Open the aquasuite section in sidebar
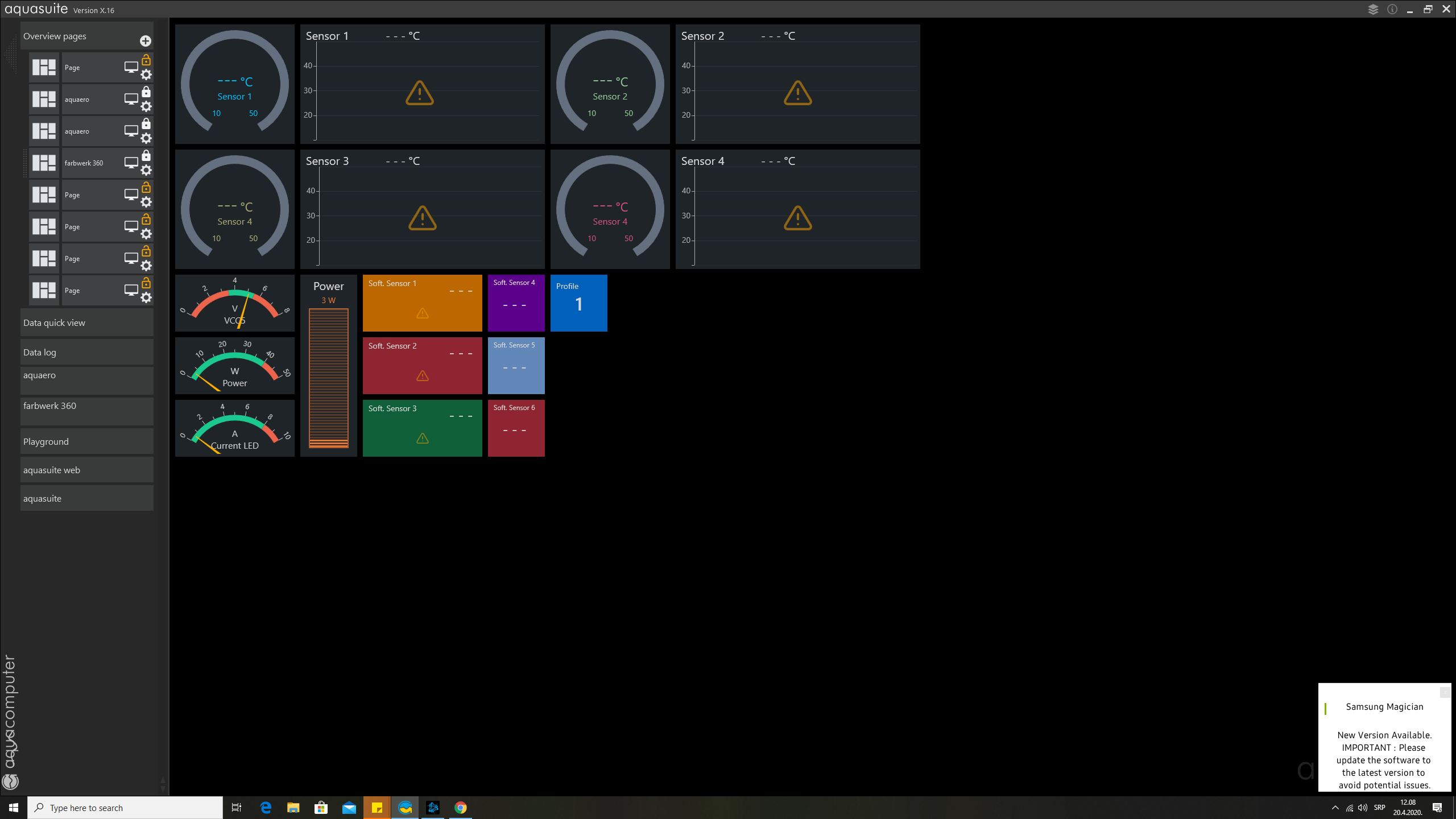 (x=87, y=498)
